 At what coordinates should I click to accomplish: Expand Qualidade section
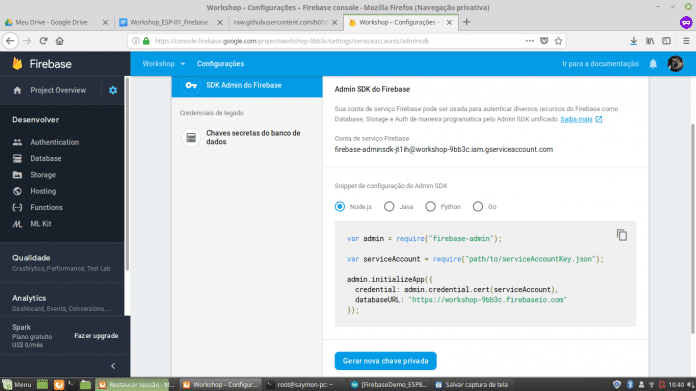(62, 262)
